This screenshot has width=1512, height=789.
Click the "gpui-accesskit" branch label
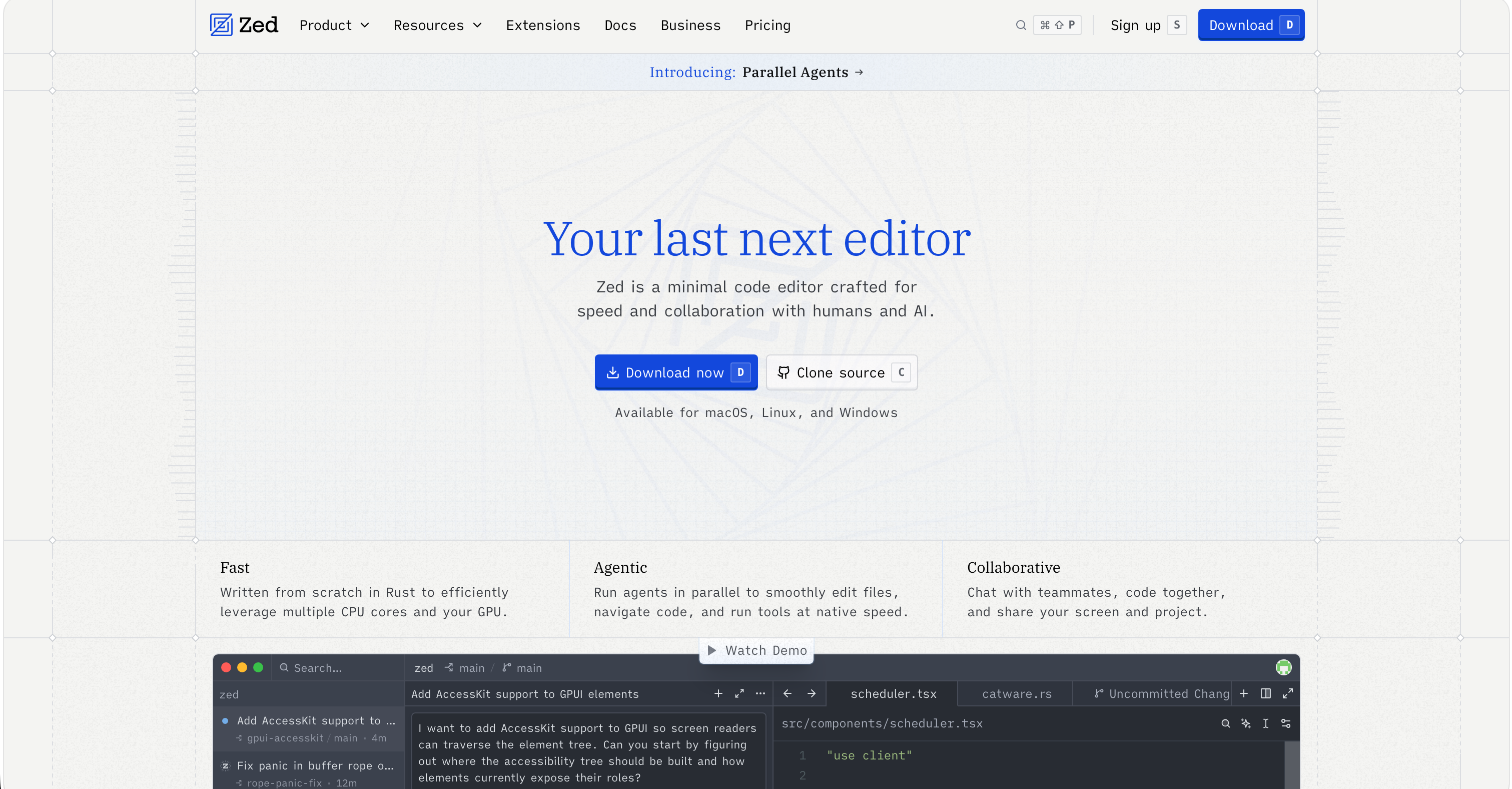click(285, 738)
